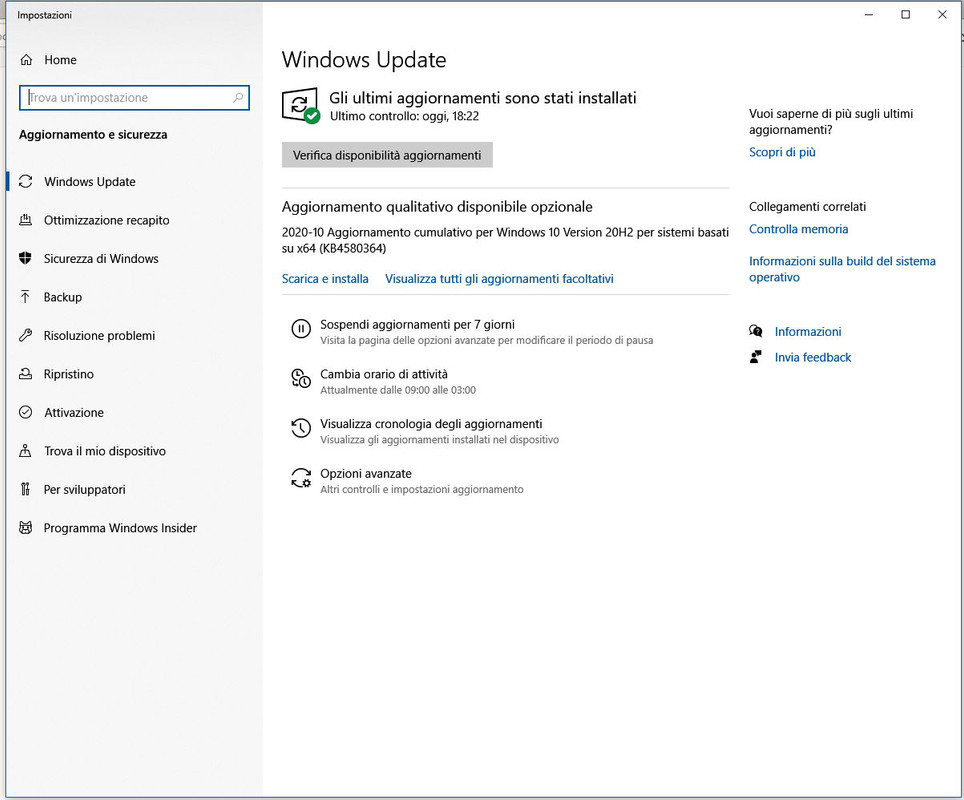Click the Informazioni help bubble icon
964x800 pixels.
click(x=756, y=331)
